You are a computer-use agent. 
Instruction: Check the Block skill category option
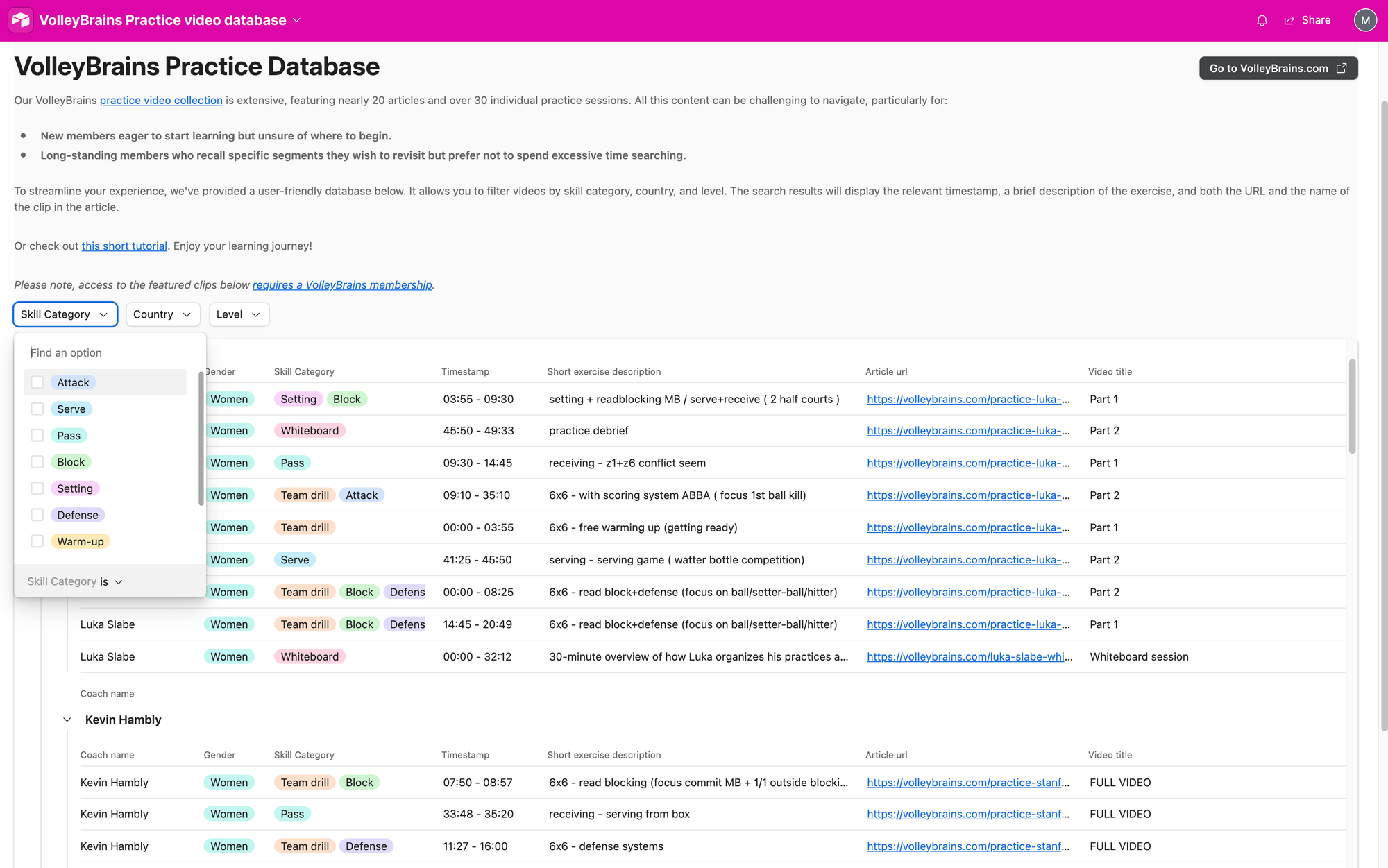(x=37, y=461)
